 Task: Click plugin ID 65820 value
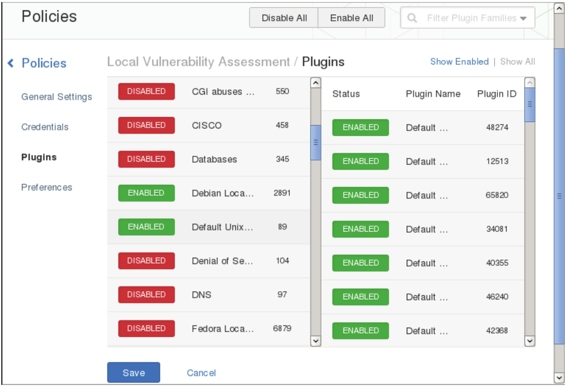[497, 195]
